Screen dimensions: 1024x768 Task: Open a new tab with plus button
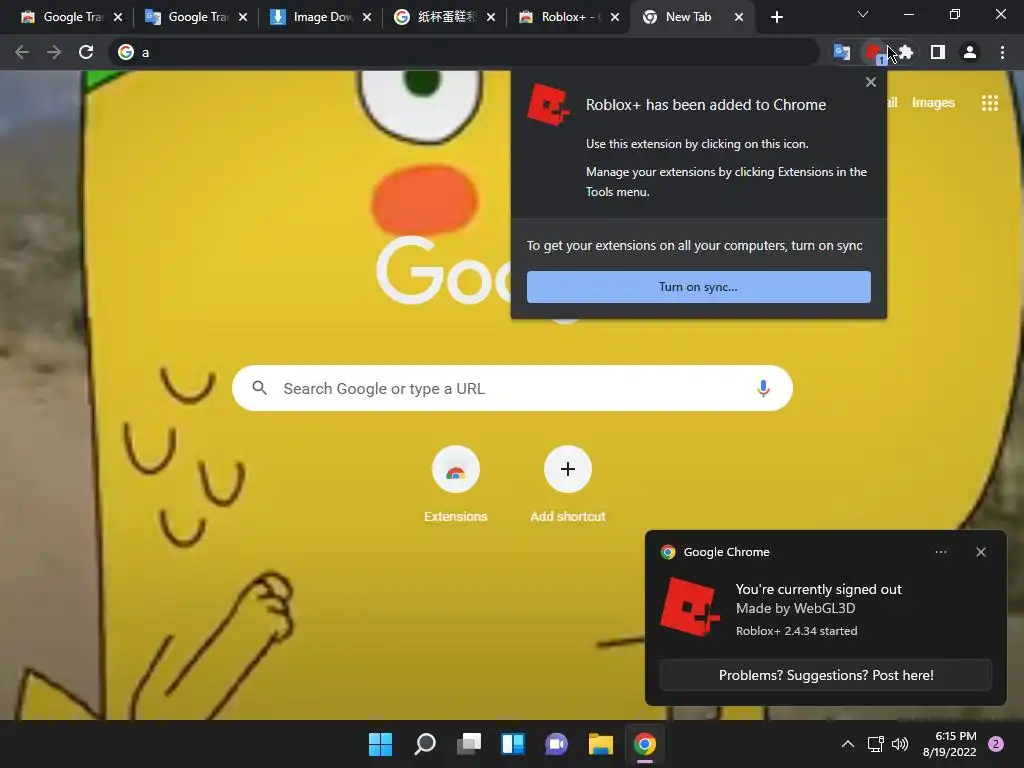point(776,17)
